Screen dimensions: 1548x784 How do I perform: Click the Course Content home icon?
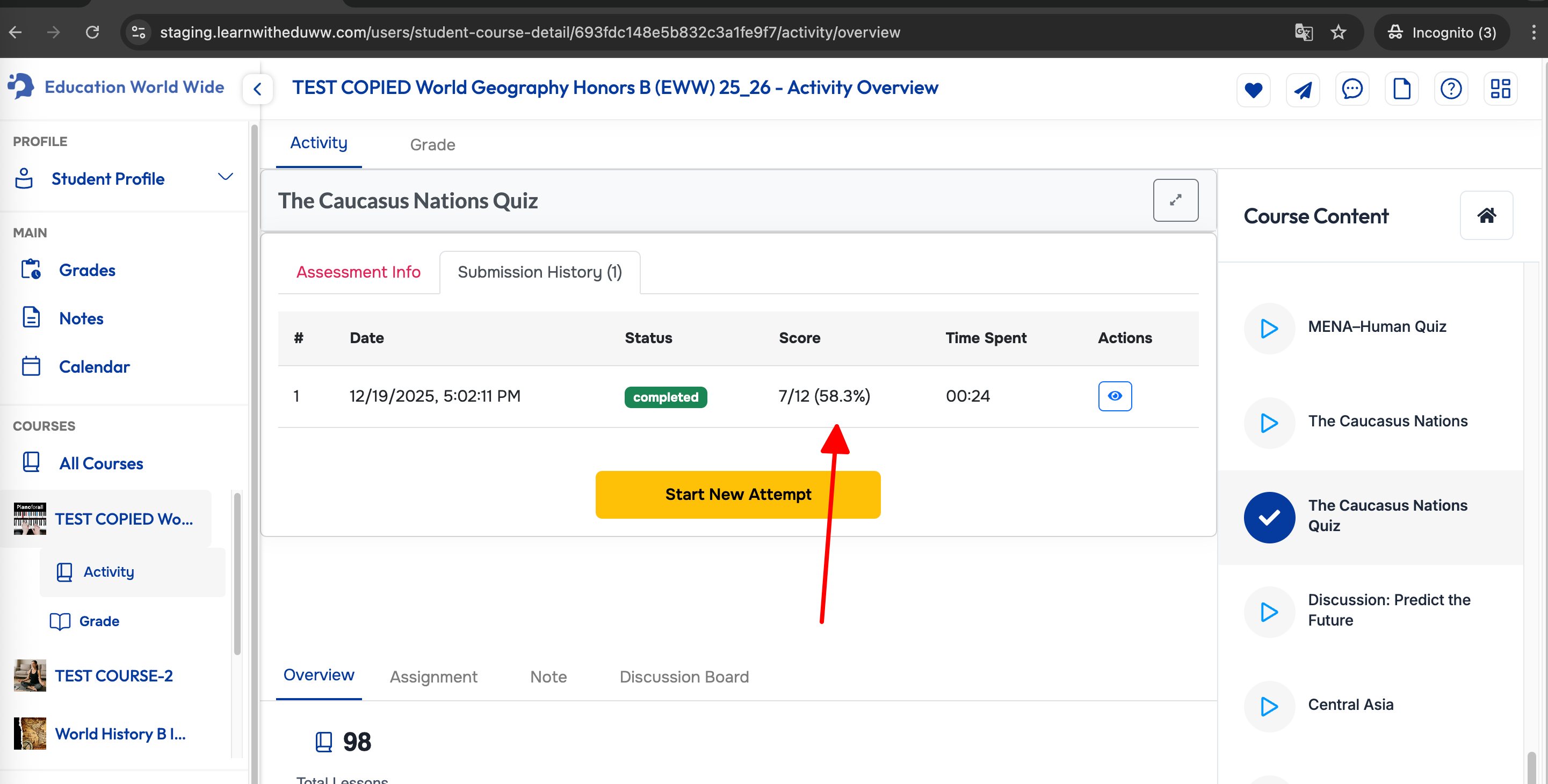pyautogui.click(x=1486, y=216)
